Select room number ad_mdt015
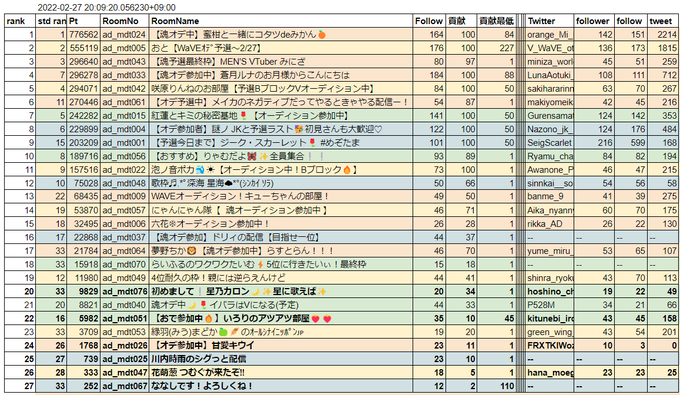The image size is (680, 395). [x=124, y=116]
